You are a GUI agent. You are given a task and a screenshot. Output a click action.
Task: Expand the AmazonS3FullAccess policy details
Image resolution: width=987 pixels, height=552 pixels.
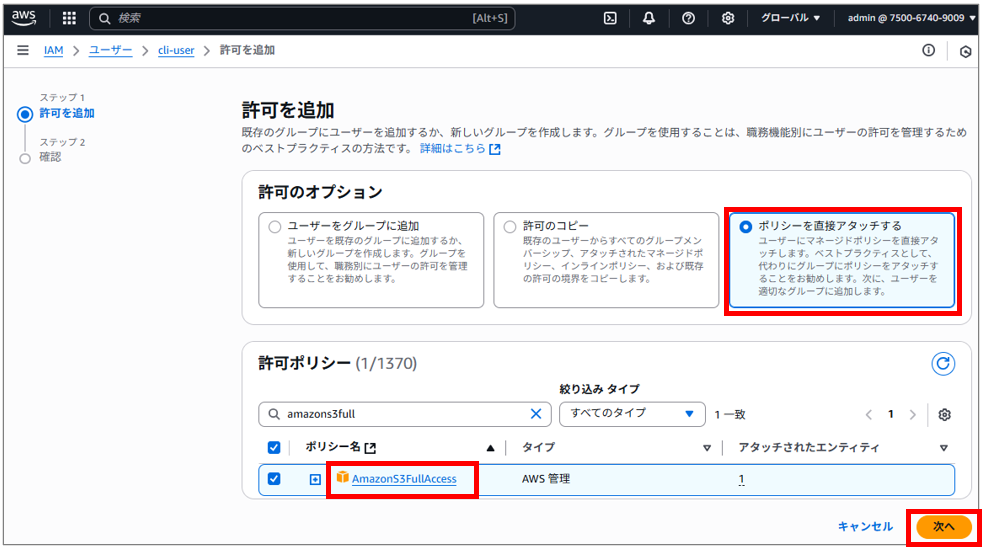315,480
